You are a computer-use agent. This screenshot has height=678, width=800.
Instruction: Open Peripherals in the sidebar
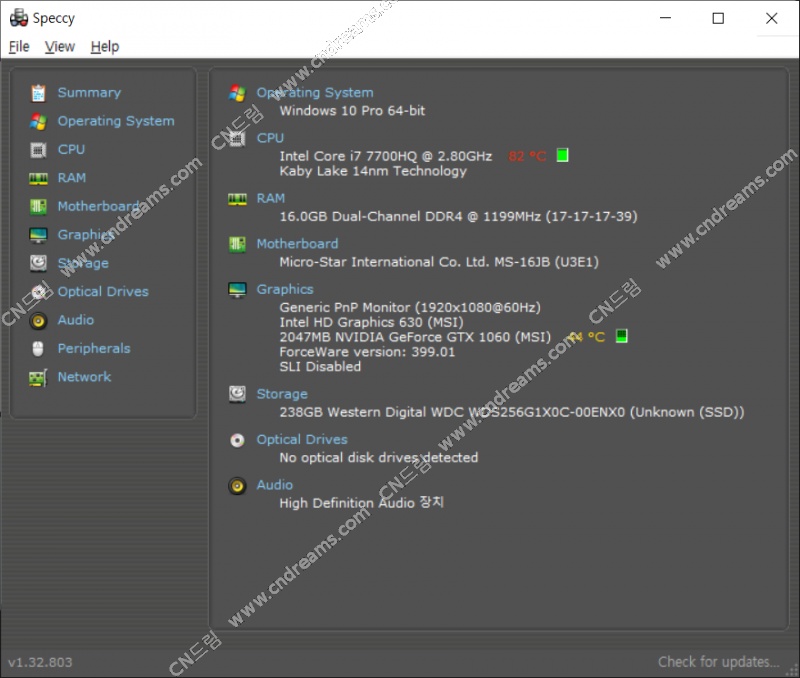[x=94, y=348]
